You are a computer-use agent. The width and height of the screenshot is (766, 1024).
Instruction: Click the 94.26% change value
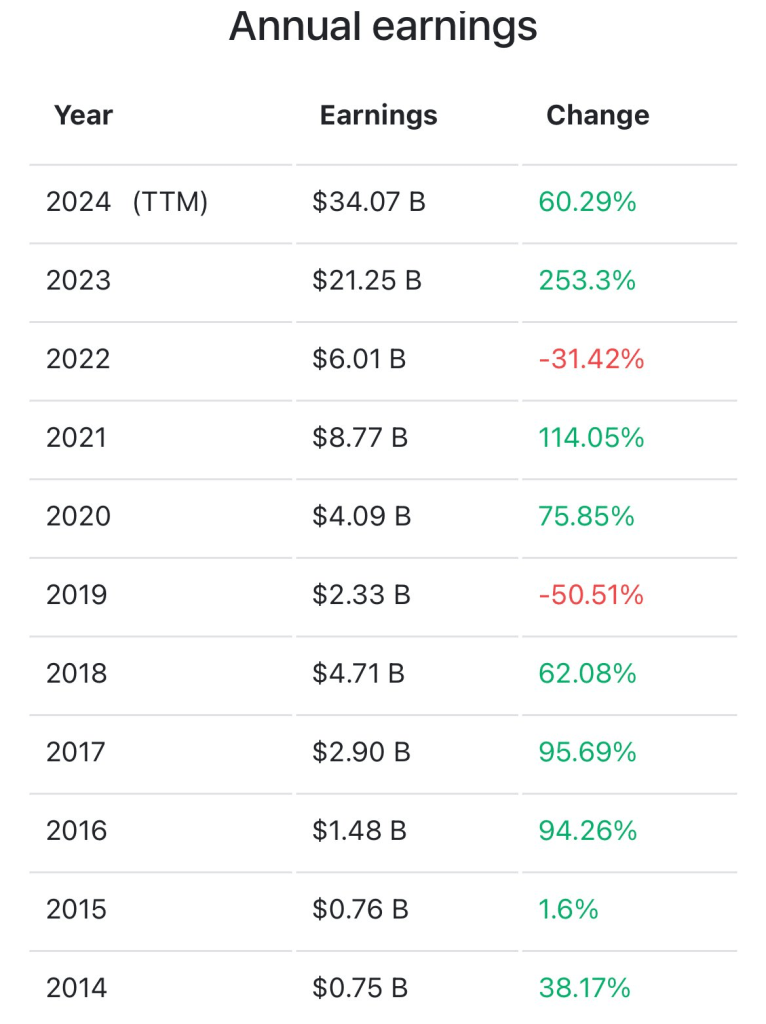point(587,831)
